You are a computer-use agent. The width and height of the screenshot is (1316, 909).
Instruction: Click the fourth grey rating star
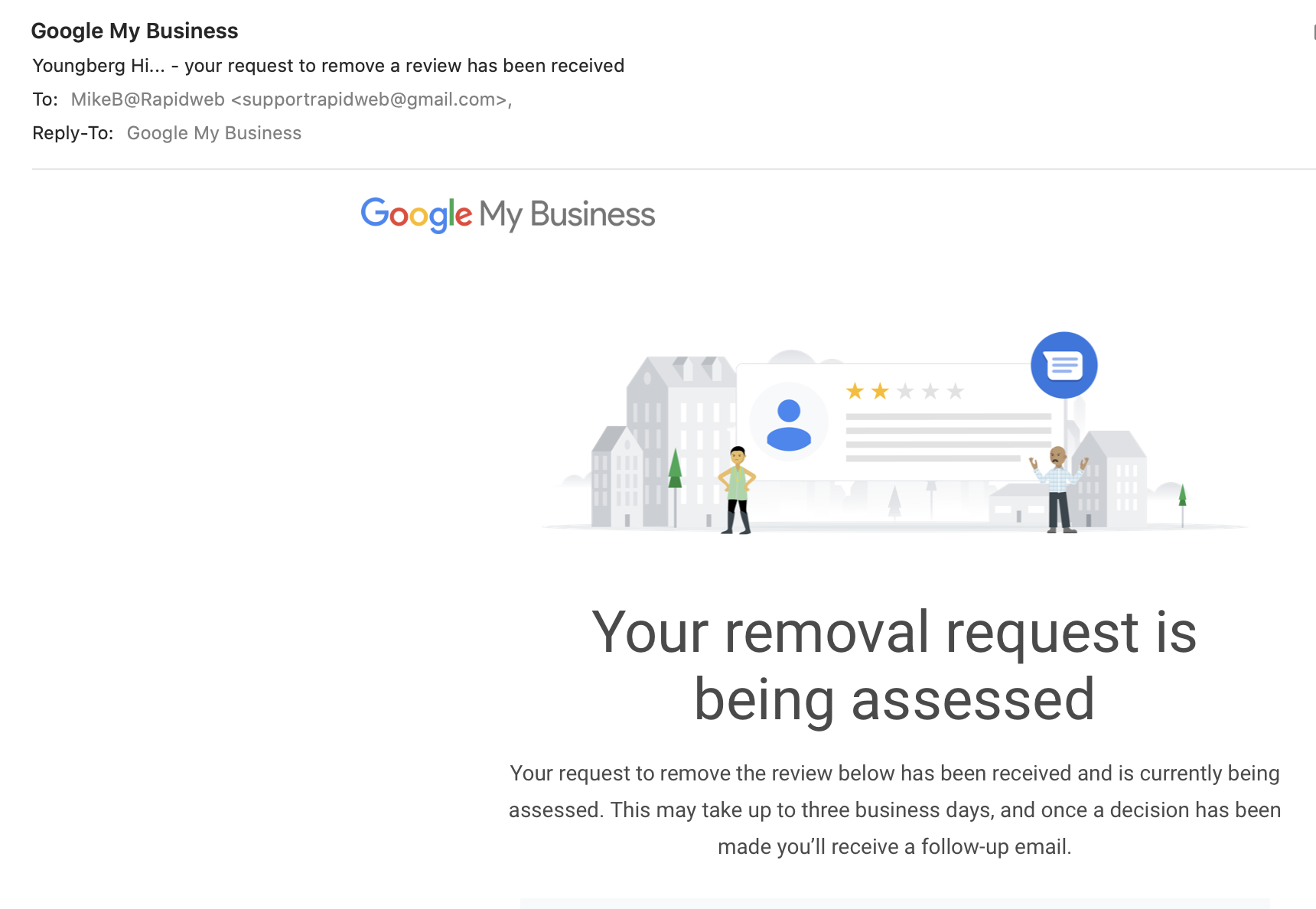coord(930,392)
